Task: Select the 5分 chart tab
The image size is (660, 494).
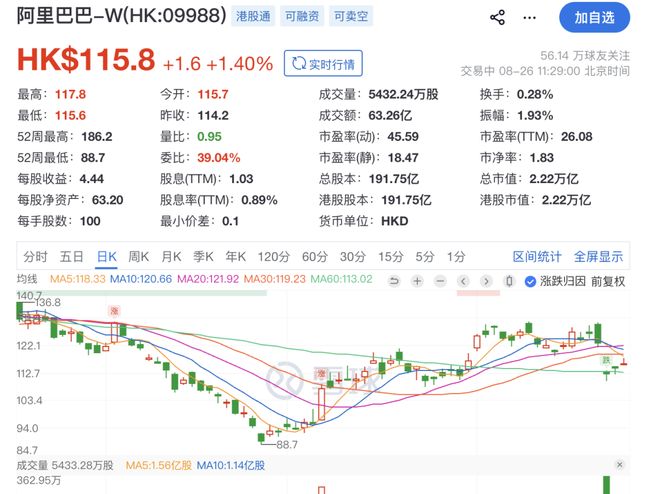Action: click(425, 256)
